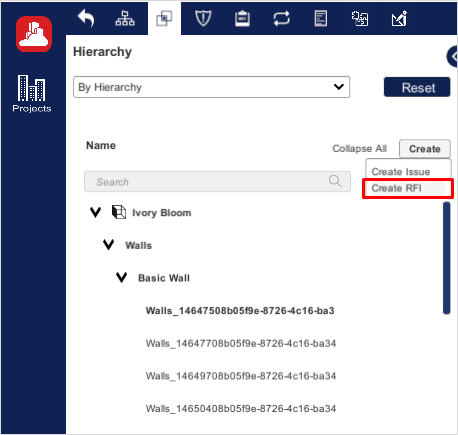Click the clipboard RFI icon in toolbar
Image resolution: width=458 pixels, height=435 pixels.
coord(242,18)
